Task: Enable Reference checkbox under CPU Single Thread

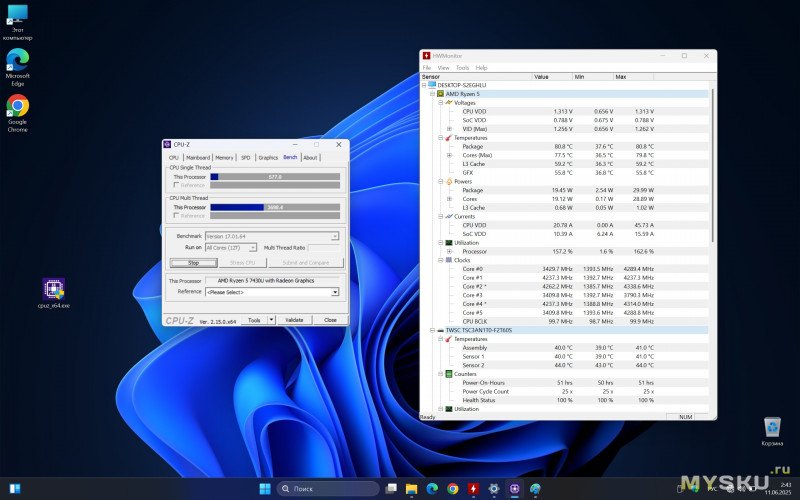Action: point(177,185)
